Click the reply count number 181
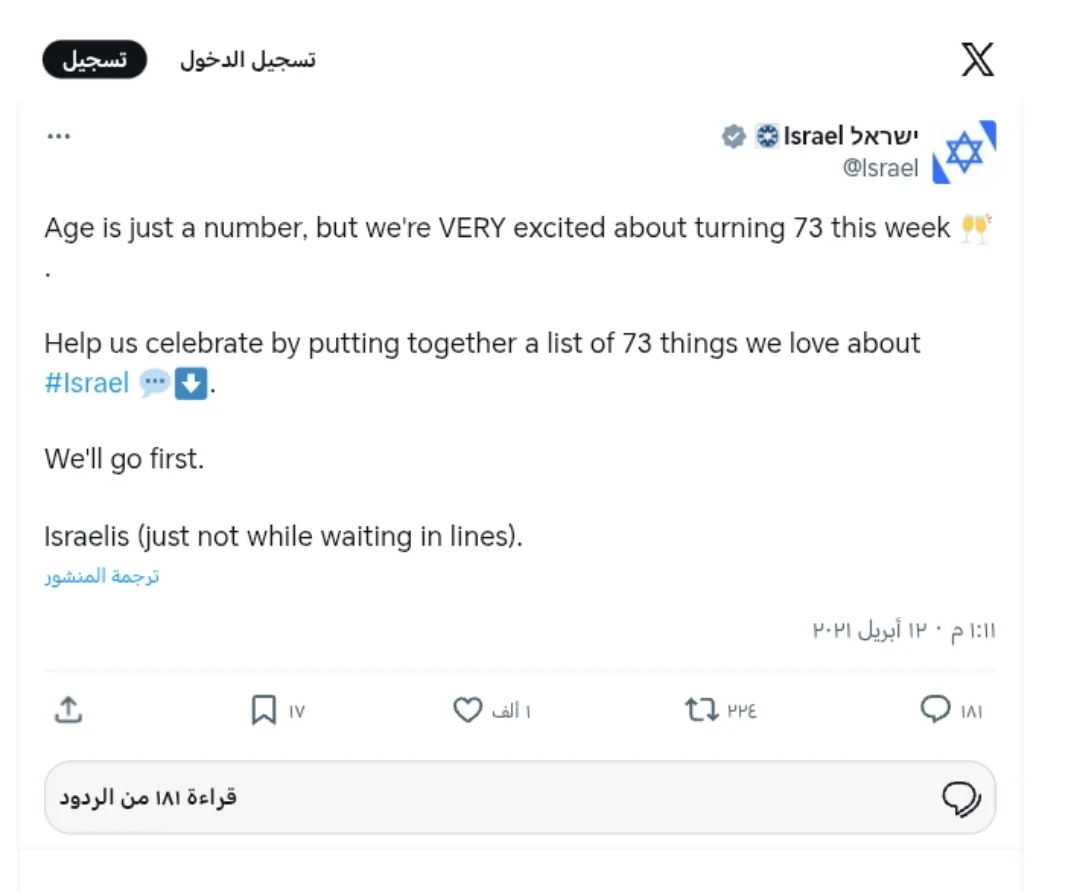This screenshot has width=1080, height=891. 971,712
